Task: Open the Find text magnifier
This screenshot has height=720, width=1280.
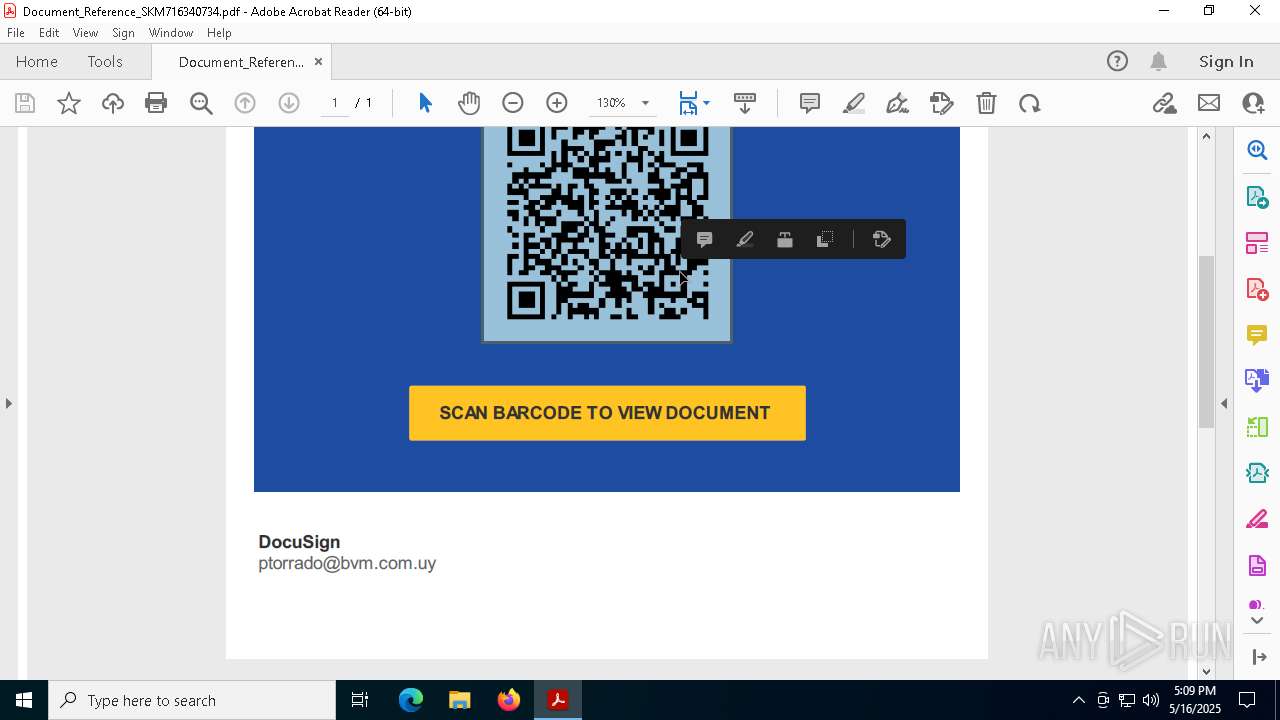Action: pyautogui.click(x=201, y=103)
